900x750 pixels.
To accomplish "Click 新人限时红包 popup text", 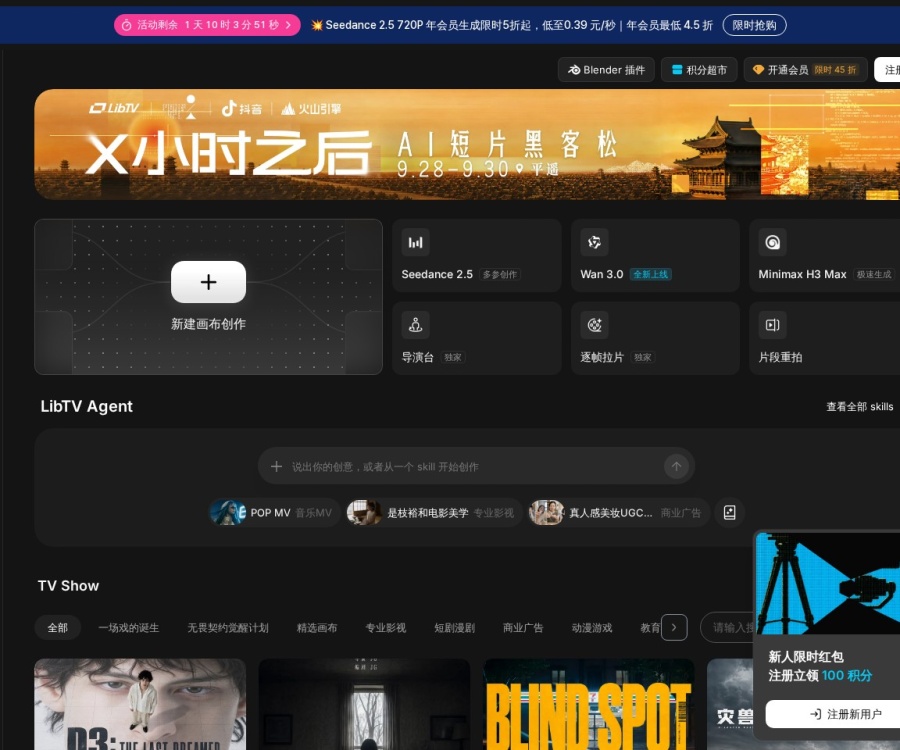I will click(x=806, y=657).
